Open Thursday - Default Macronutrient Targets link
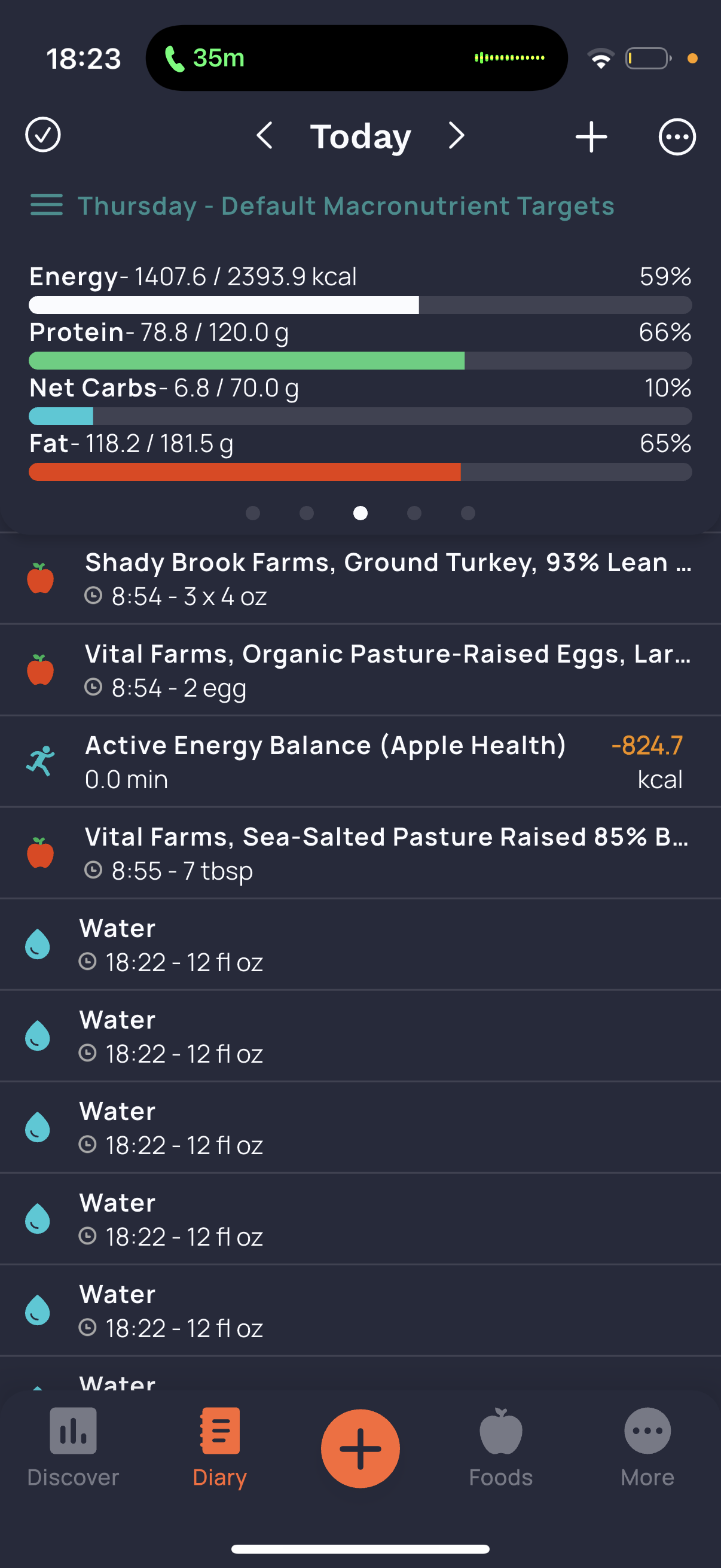The width and height of the screenshot is (721, 1568). click(346, 206)
